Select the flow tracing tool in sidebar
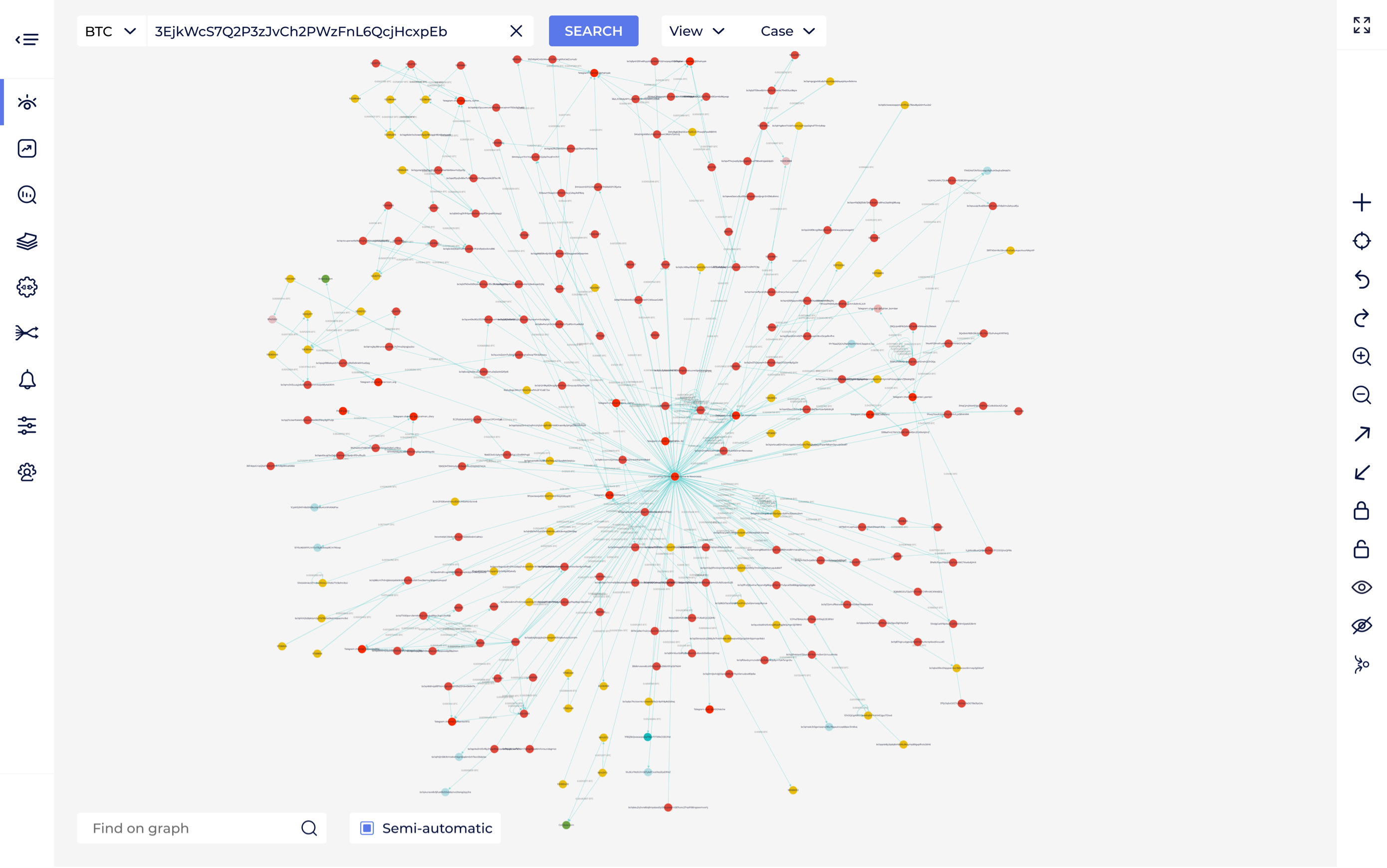Screen dimensions: 1387x868 [27, 332]
